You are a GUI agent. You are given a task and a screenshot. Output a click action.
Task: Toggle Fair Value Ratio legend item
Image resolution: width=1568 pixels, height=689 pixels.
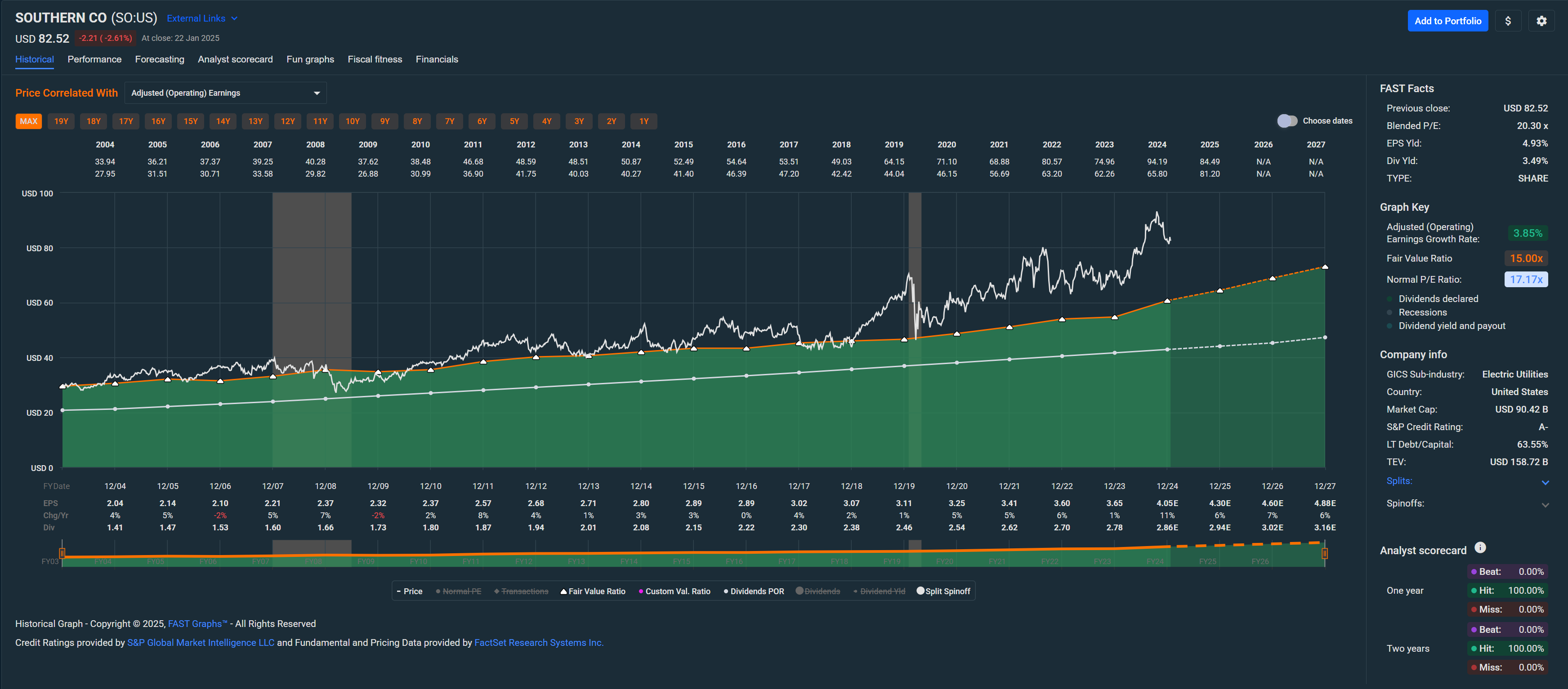593,591
